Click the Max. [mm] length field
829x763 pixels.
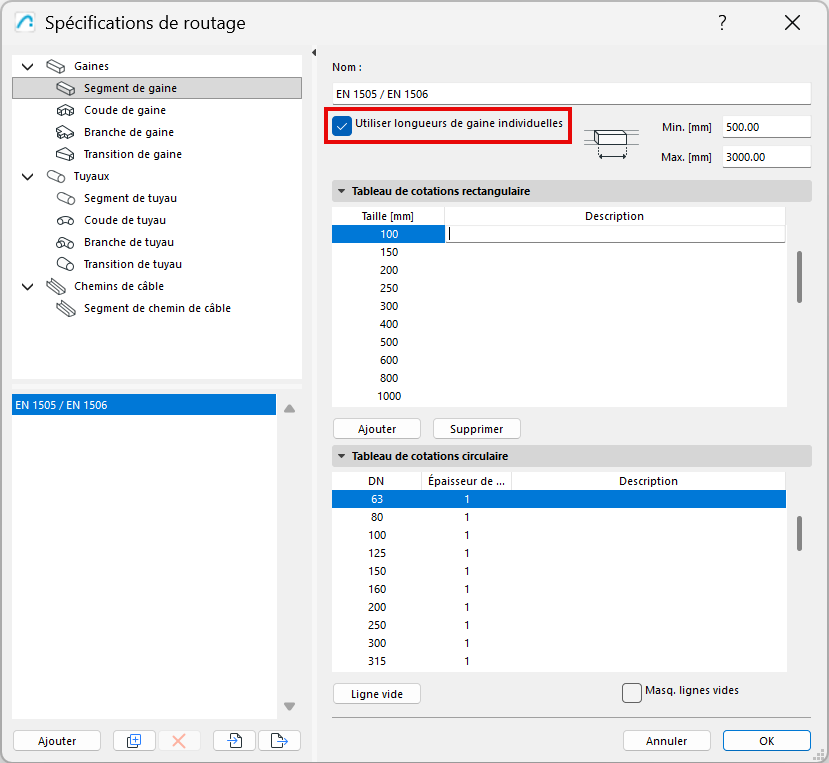[x=765, y=157]
